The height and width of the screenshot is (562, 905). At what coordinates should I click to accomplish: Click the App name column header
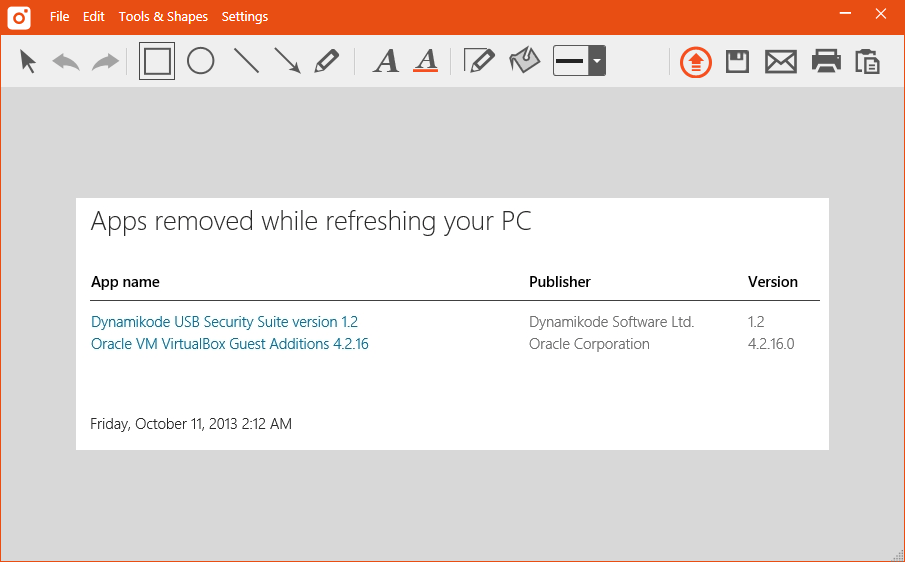click(x=125, y=282)
